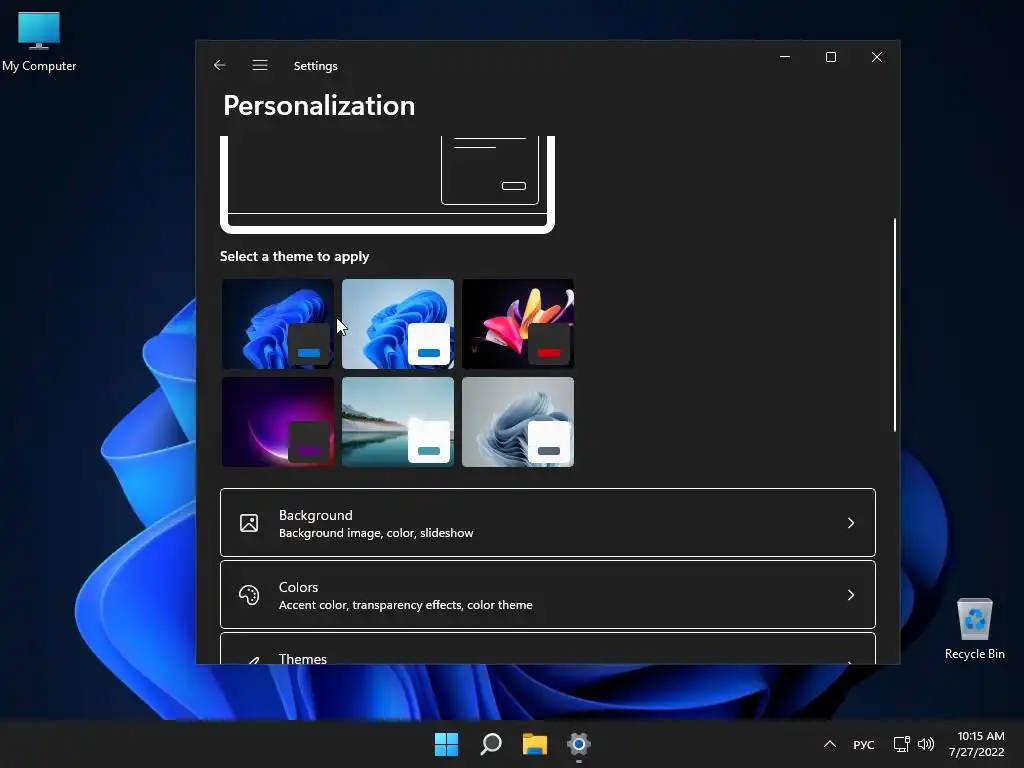Click the Background picture icon
This screenshot has width=1024, height=768.
coord(249,523)
